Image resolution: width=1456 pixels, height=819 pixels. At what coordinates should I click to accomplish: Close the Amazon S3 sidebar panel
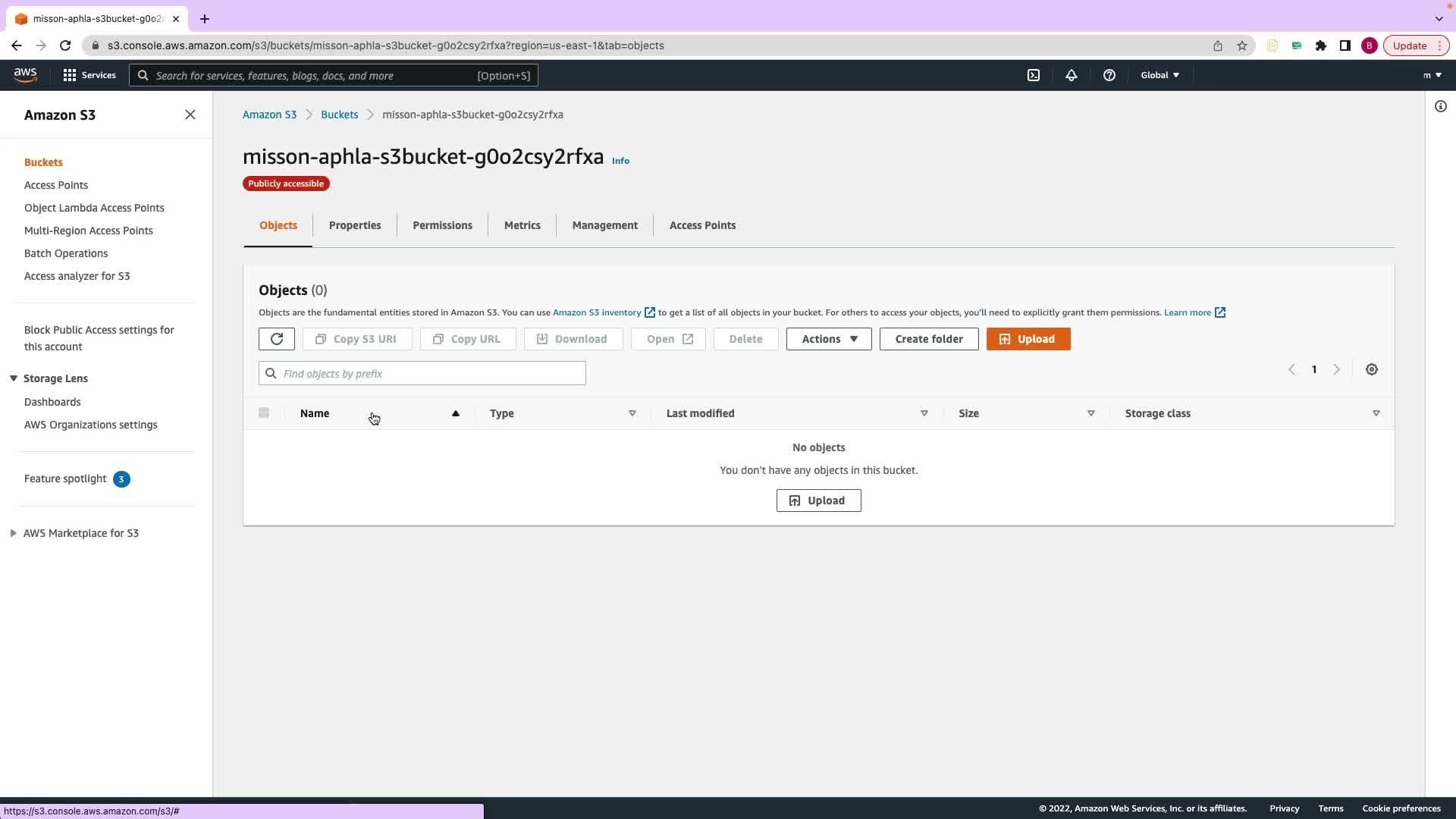190,115
